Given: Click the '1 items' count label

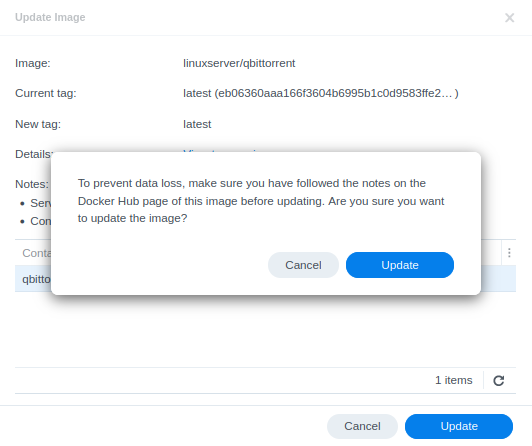Looking at the screenshot, I should pos(454,380).
